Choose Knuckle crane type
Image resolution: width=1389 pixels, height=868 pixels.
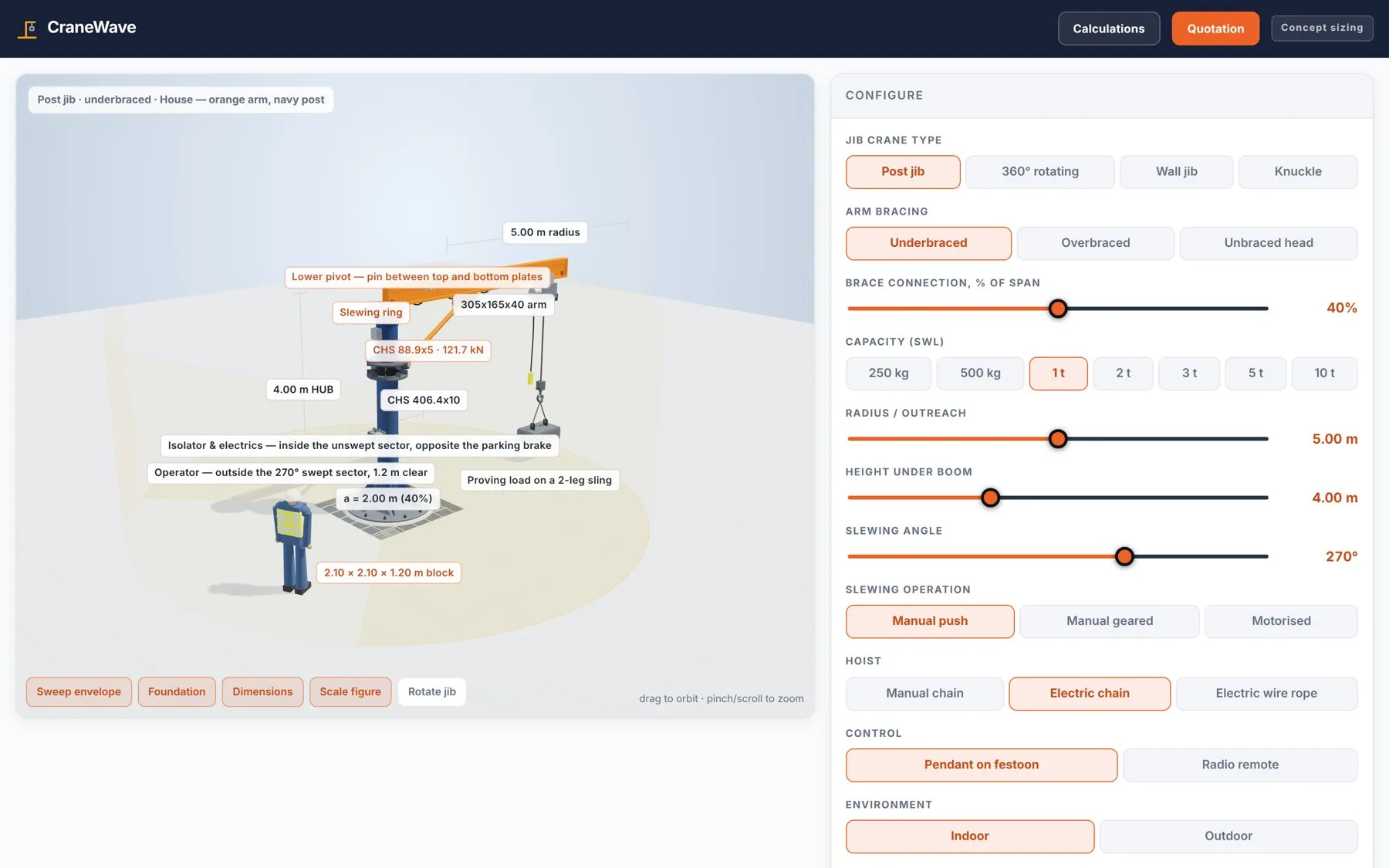[1298, 172]
